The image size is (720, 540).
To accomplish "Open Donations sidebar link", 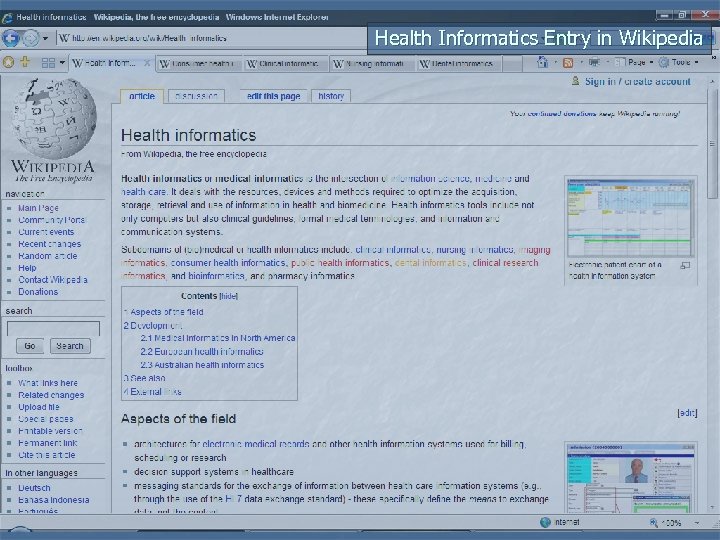I will (x=38, y=292).
